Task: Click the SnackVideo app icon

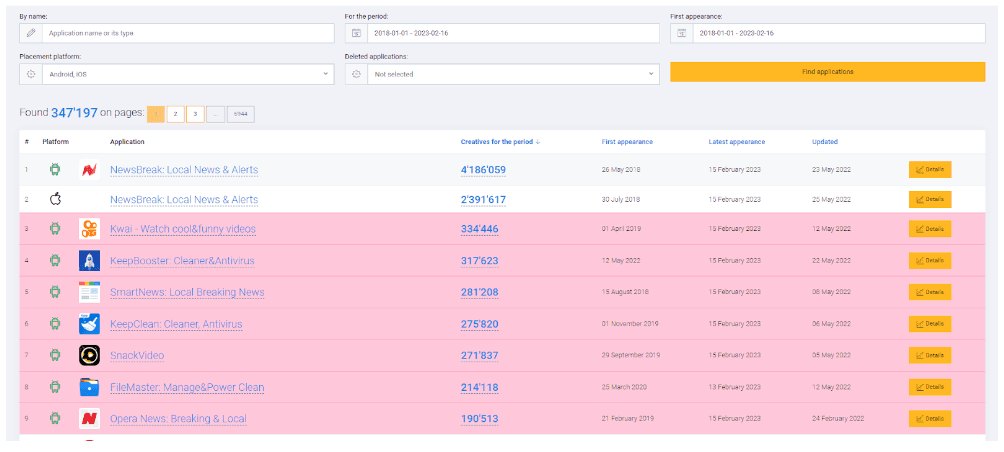Action: [x=89, y=355]
